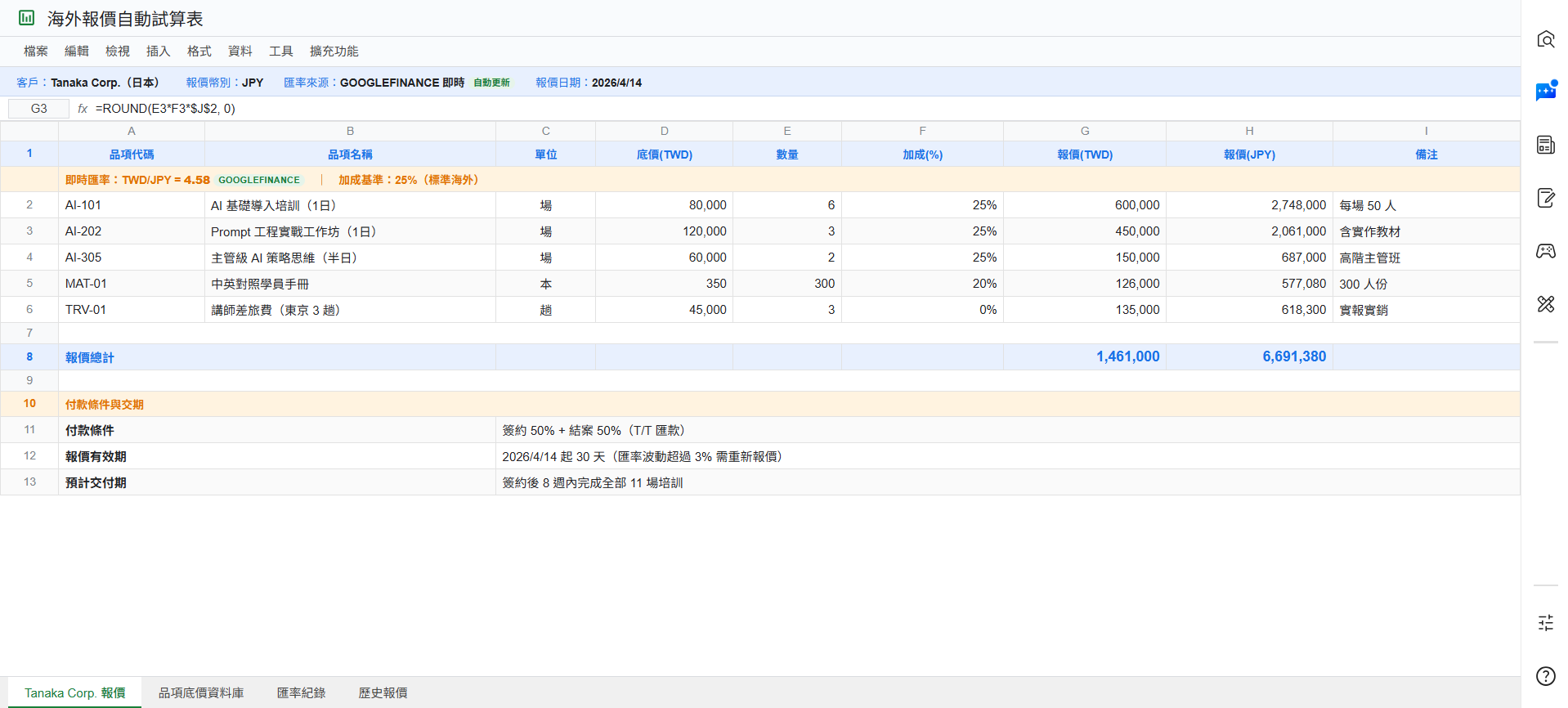
Task: Open the 格式 menu
Action: tap(199, 51)
